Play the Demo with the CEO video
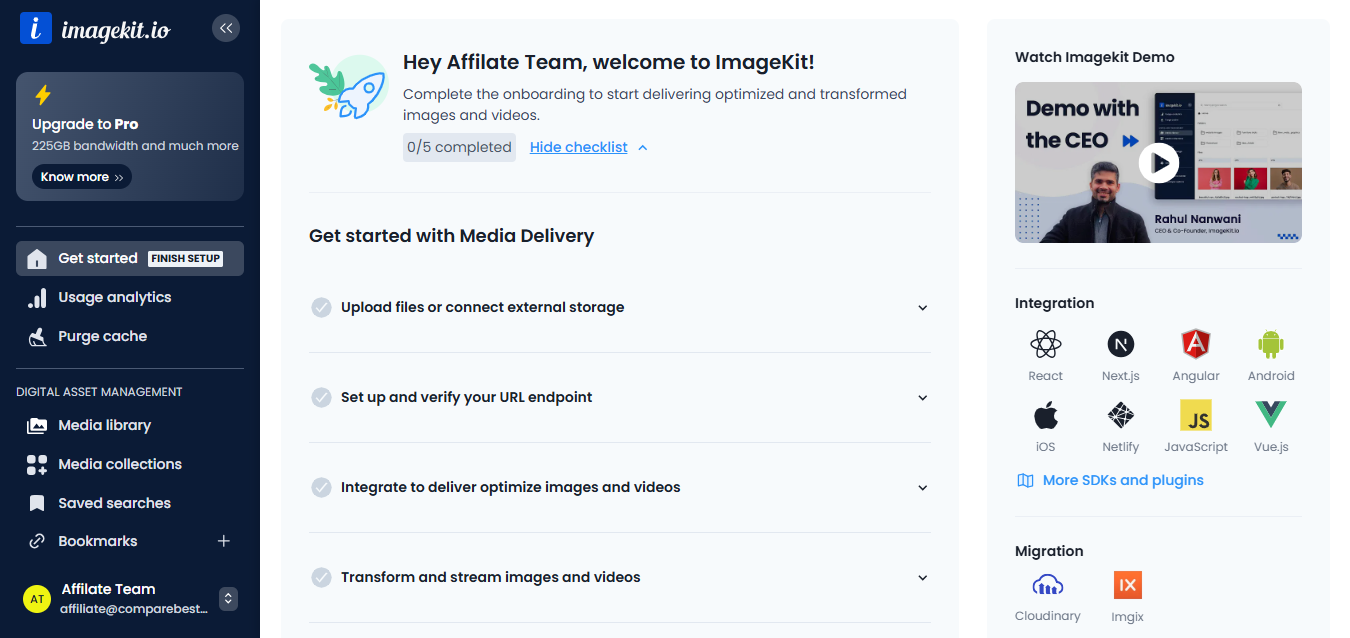 coord(1159,162)
